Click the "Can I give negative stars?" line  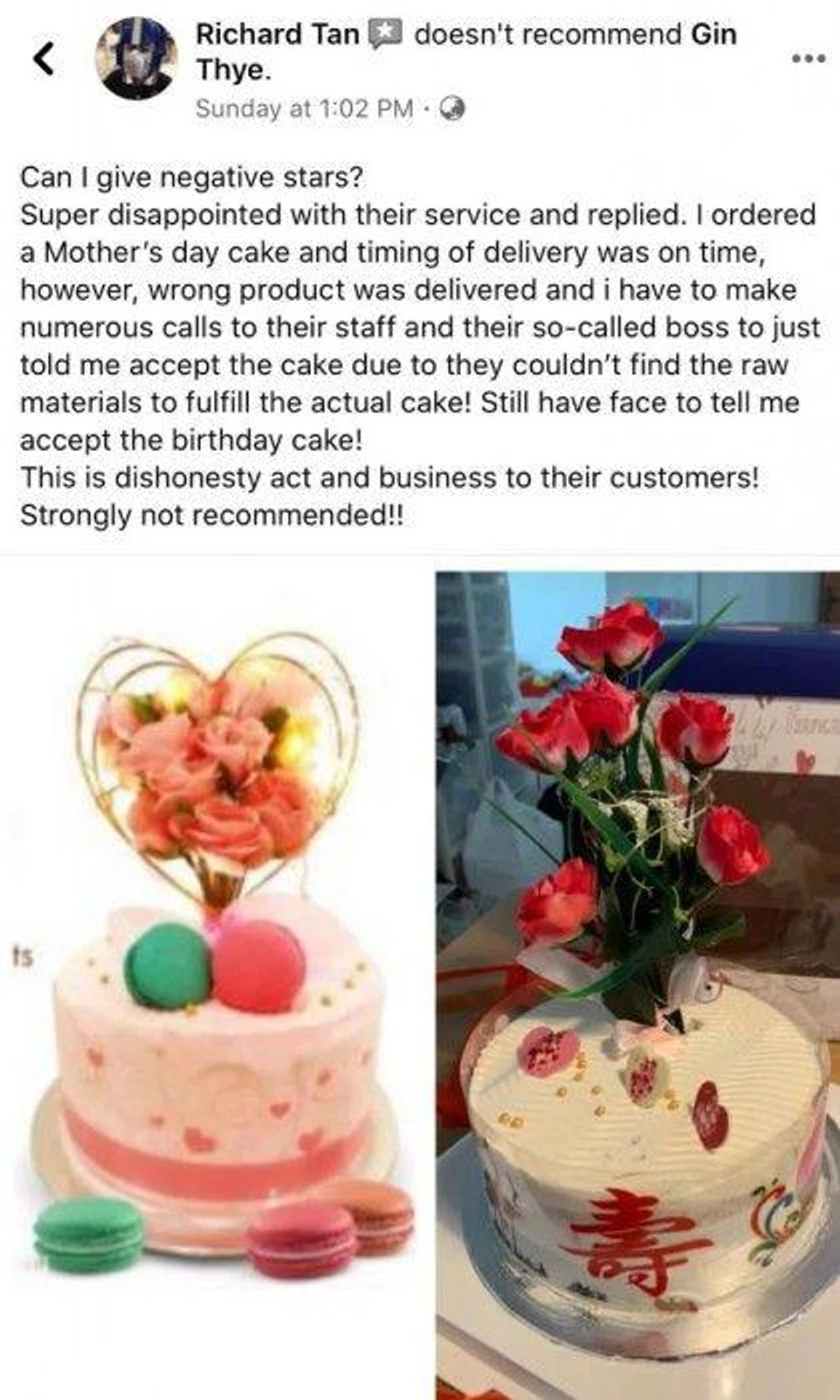(x=191, y=177)
